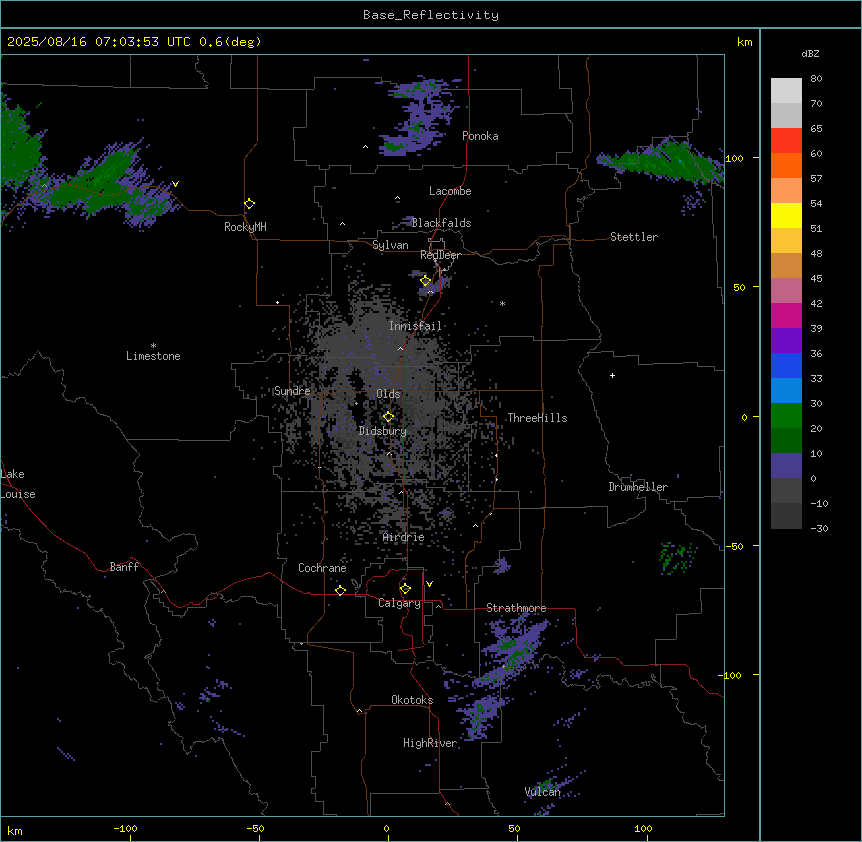Click the 80 value on the dBZ legend
The width and height of the screenshot is (862, 842).
pyautogui.click(x=816, y=79)
